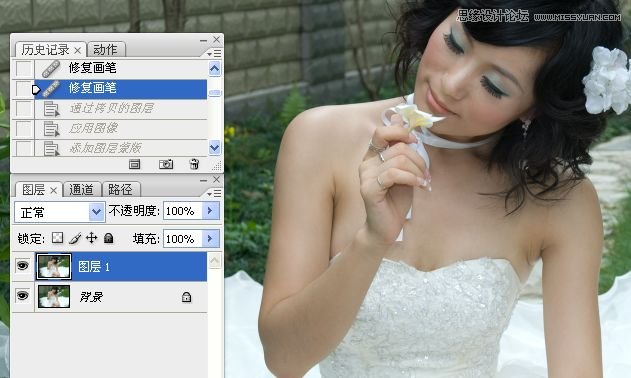631x378 pixels.
Task: Click the lock all padlock icon
Action: point(109,238)
